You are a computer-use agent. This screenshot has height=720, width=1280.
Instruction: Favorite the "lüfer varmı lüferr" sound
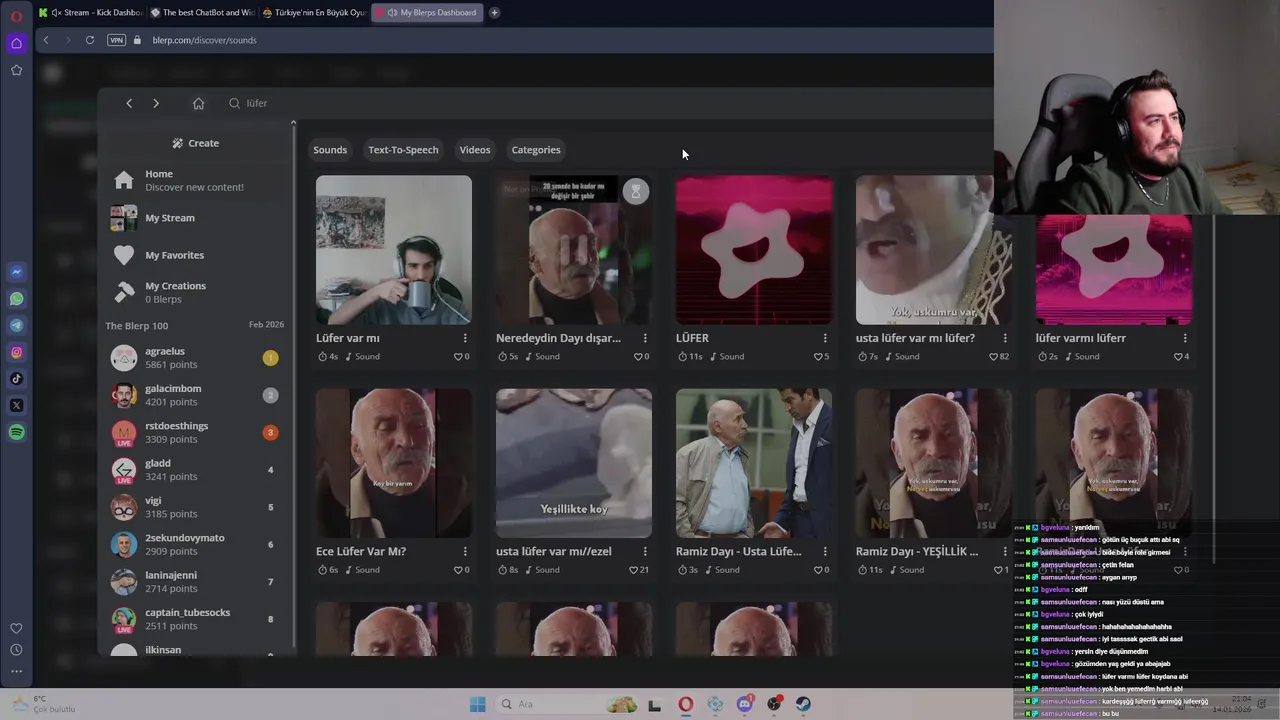[x=1178, y=357]
